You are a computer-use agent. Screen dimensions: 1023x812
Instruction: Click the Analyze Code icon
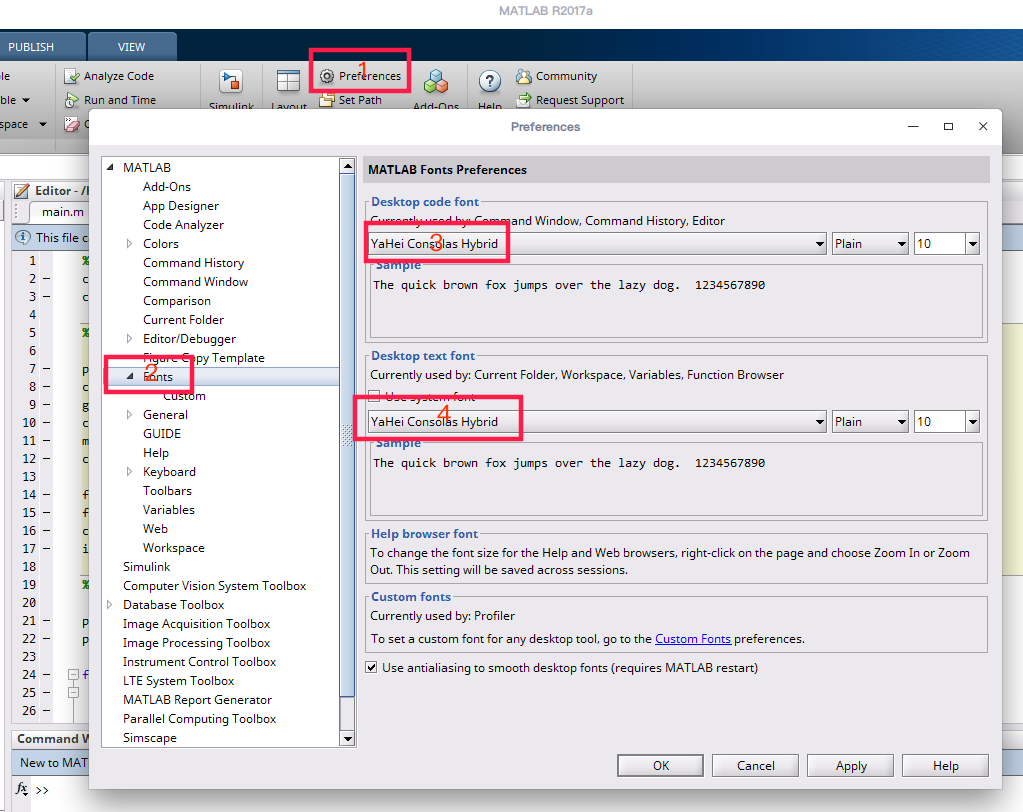[72, 76]
